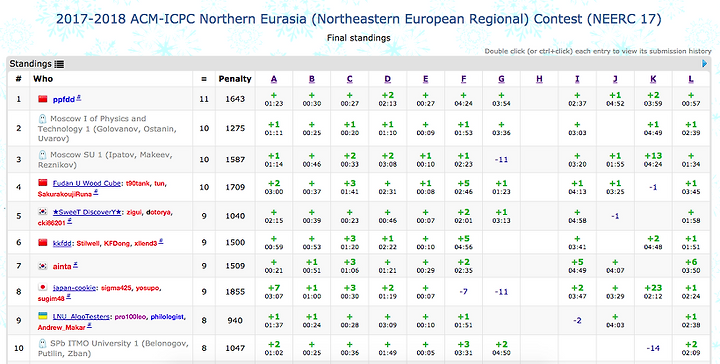Select SPb ITMO's -14 entry for problem K
The image size is (720, 364).
click(653, 348)
